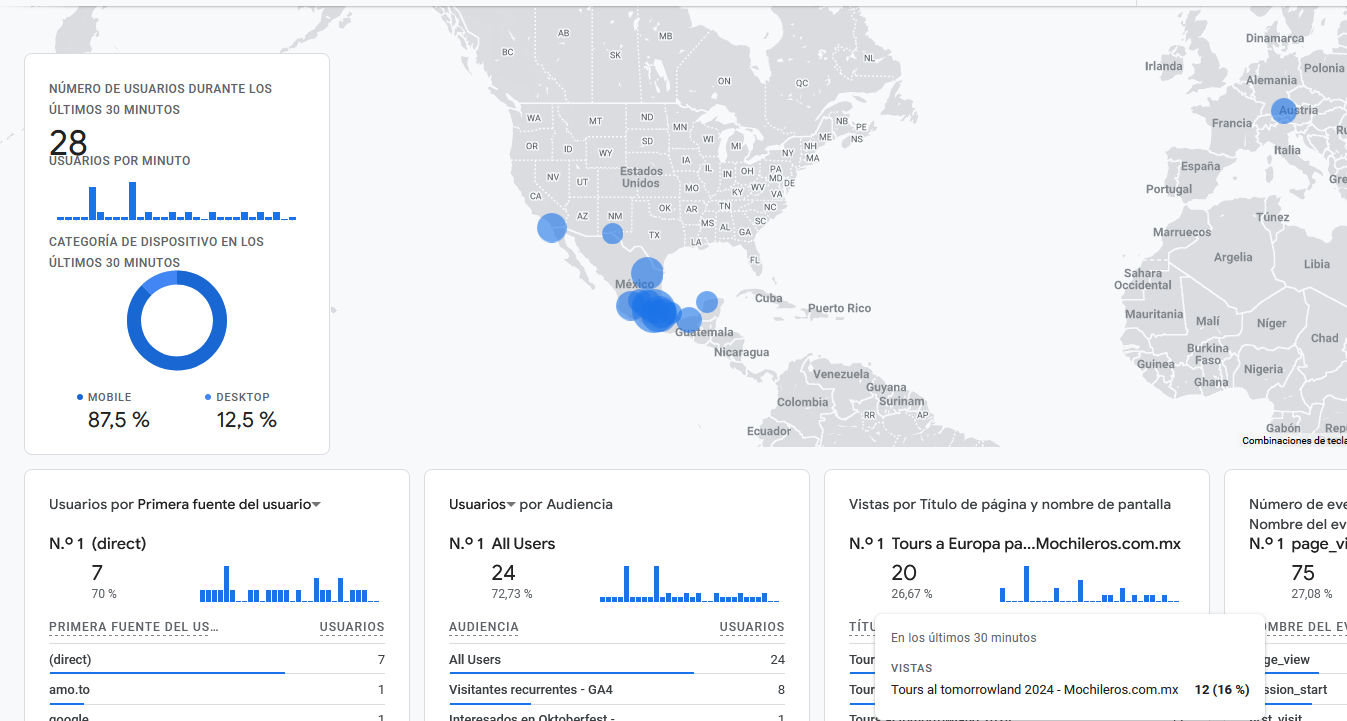Open the Primera fuente del usuario dropdown arrow
Screen dimensions: 1347x721
pyautogui.click(x=316, y=505)
